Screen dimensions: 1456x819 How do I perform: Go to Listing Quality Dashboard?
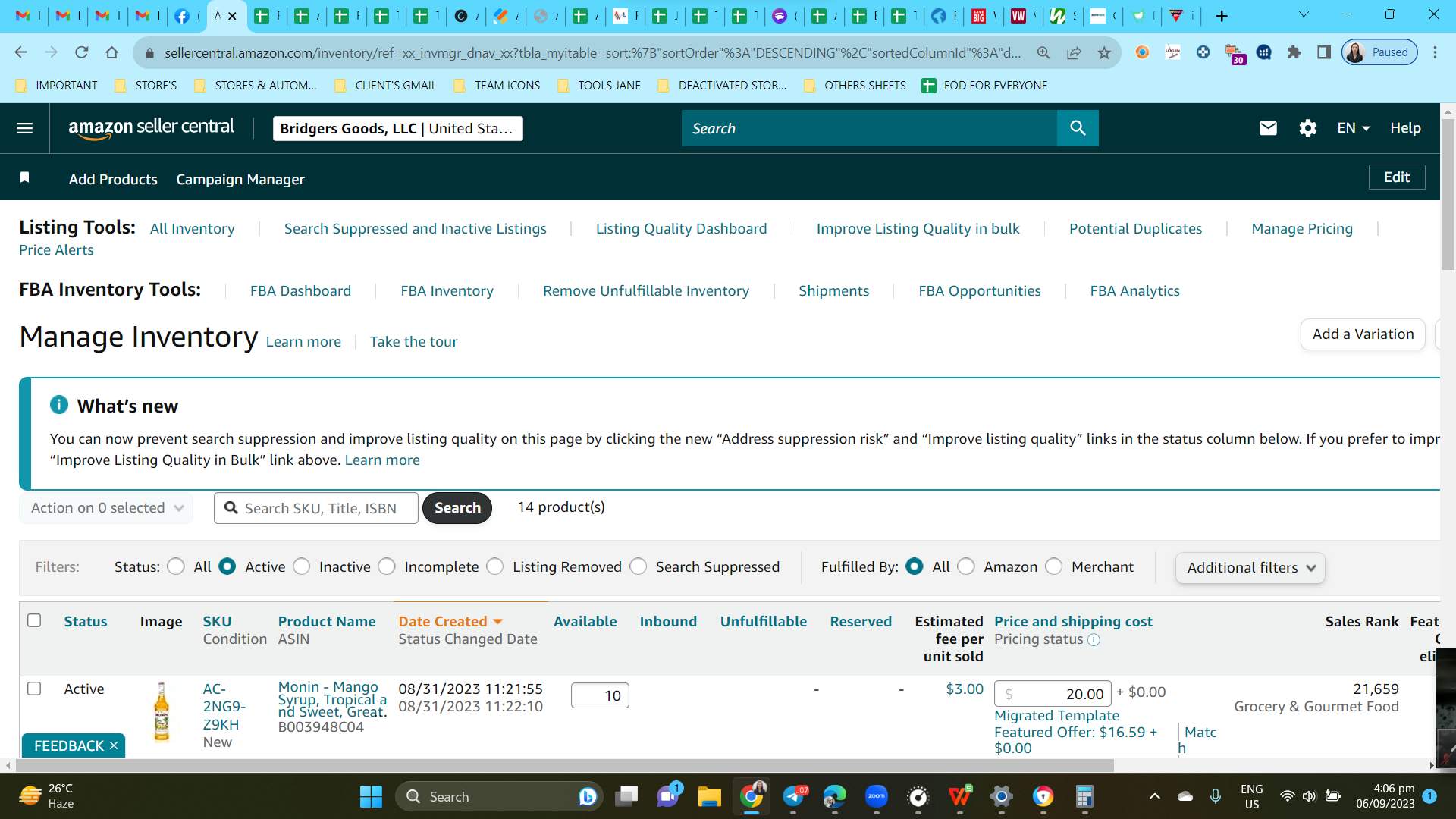pos(681,228)
